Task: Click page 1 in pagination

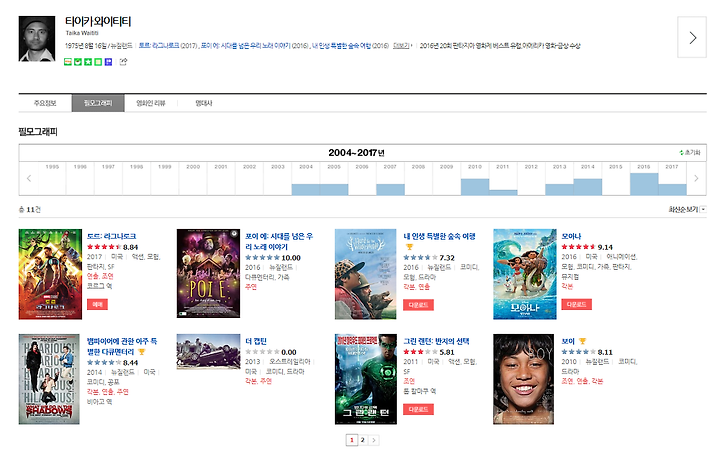Action: (x=352, y=440)
